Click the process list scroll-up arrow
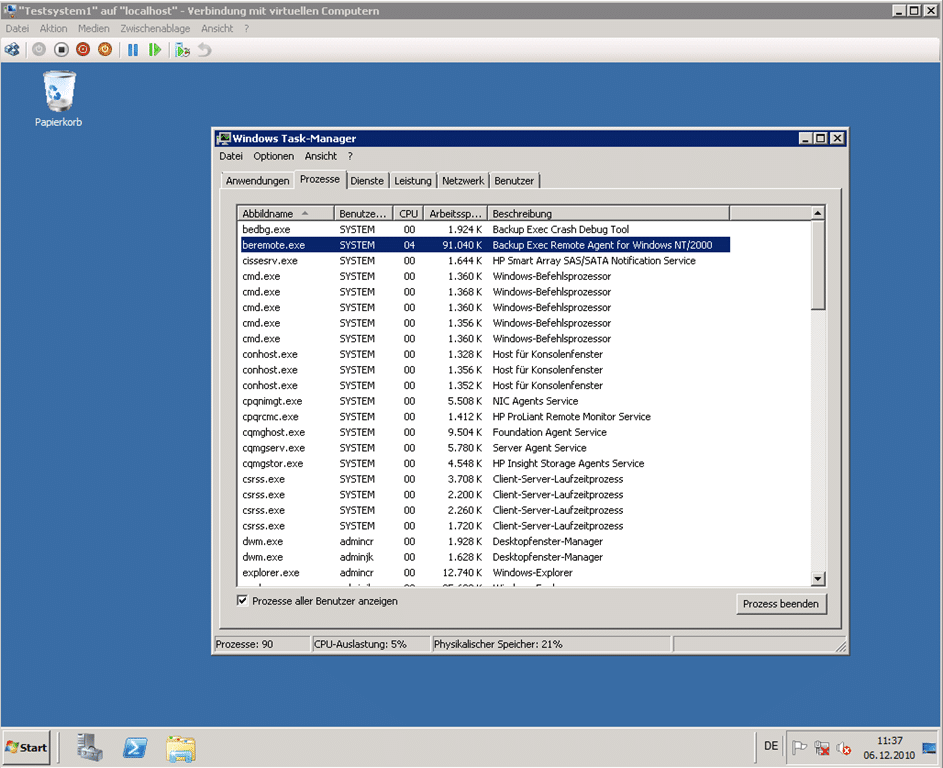This screenshot has height=768, width=943. pyautogui.click(x=817, y=213)
